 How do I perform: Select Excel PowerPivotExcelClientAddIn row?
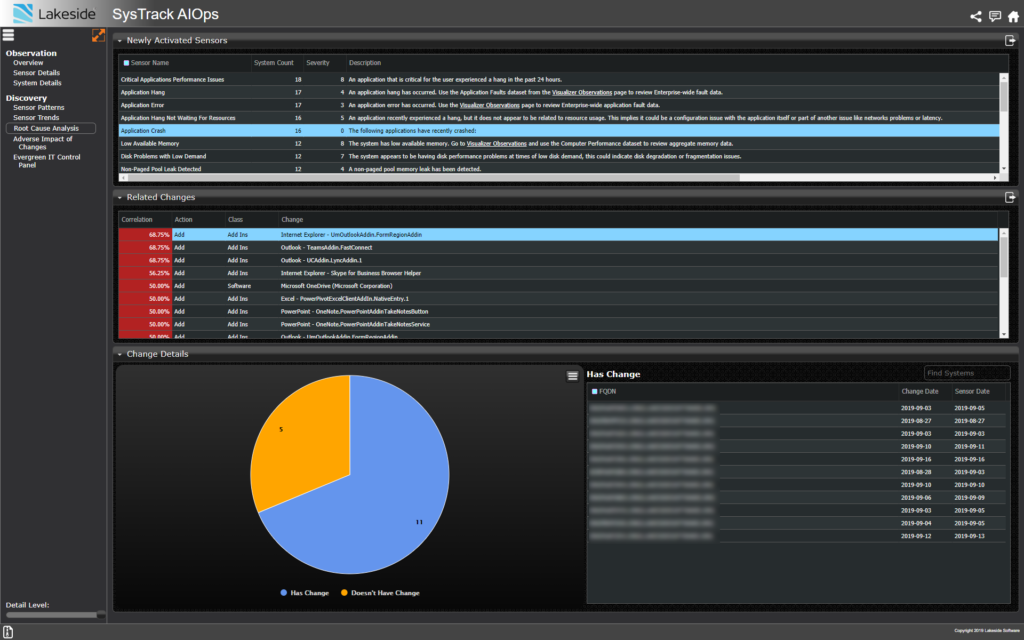(x=558, y=298)
